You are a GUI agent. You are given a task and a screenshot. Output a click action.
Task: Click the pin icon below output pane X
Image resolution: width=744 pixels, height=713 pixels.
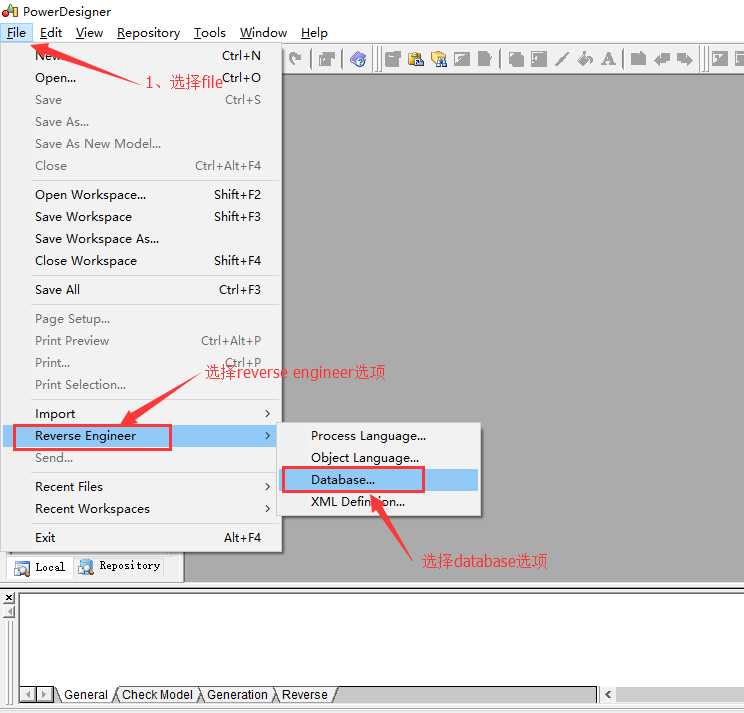[x=9, y=611]
